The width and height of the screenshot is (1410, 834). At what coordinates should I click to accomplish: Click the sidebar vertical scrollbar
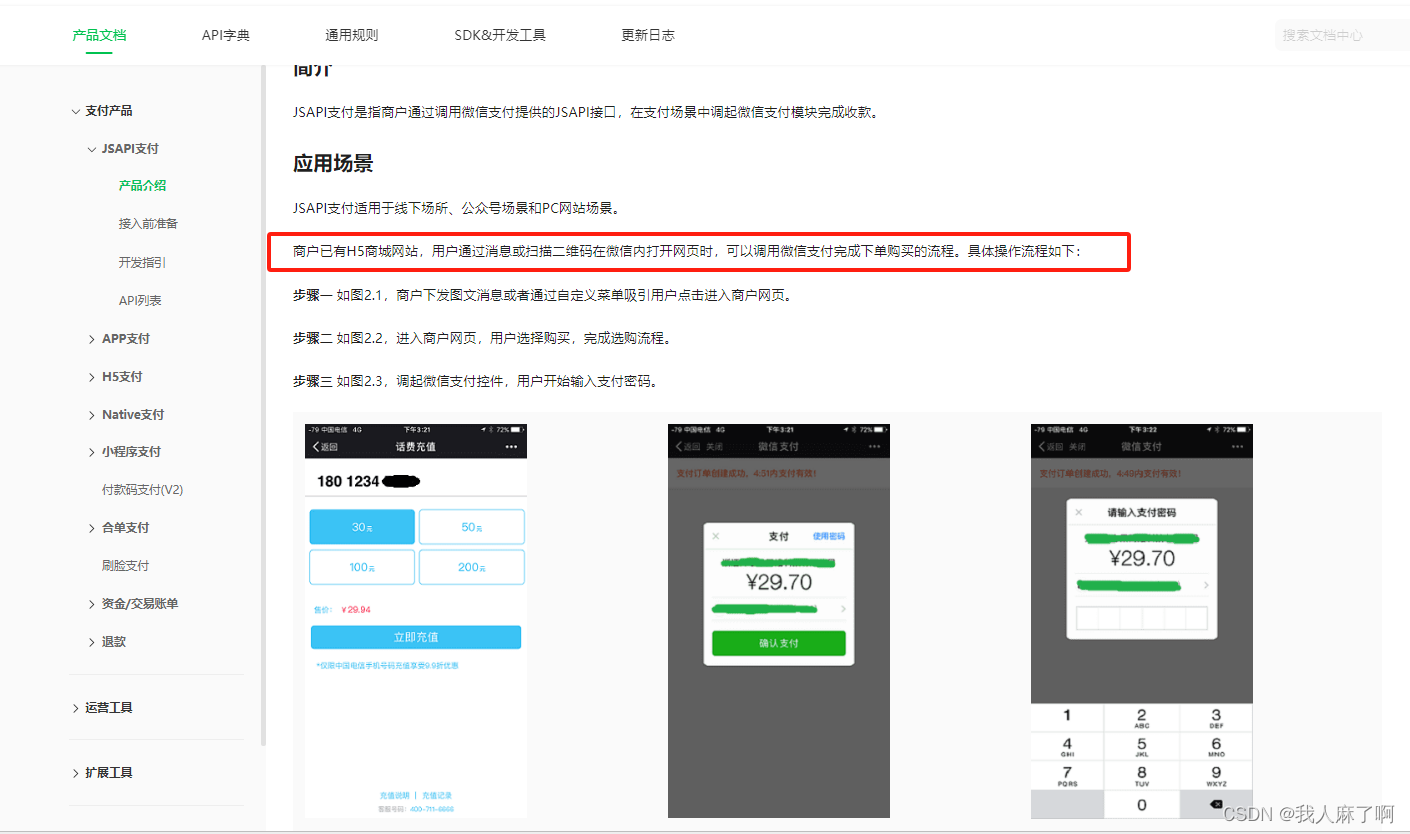(x=263, y=405)
